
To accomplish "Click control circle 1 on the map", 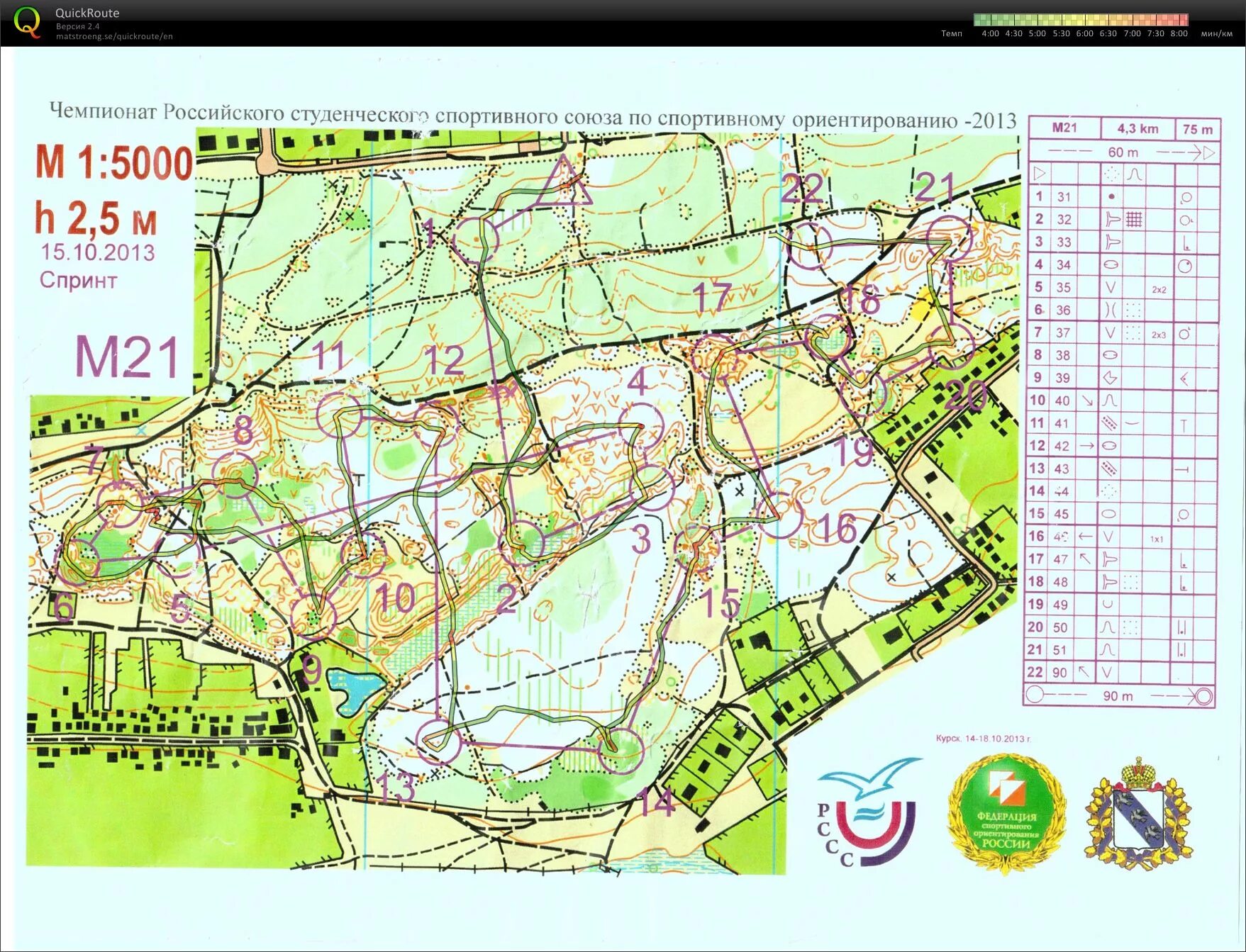I will 475,240.
